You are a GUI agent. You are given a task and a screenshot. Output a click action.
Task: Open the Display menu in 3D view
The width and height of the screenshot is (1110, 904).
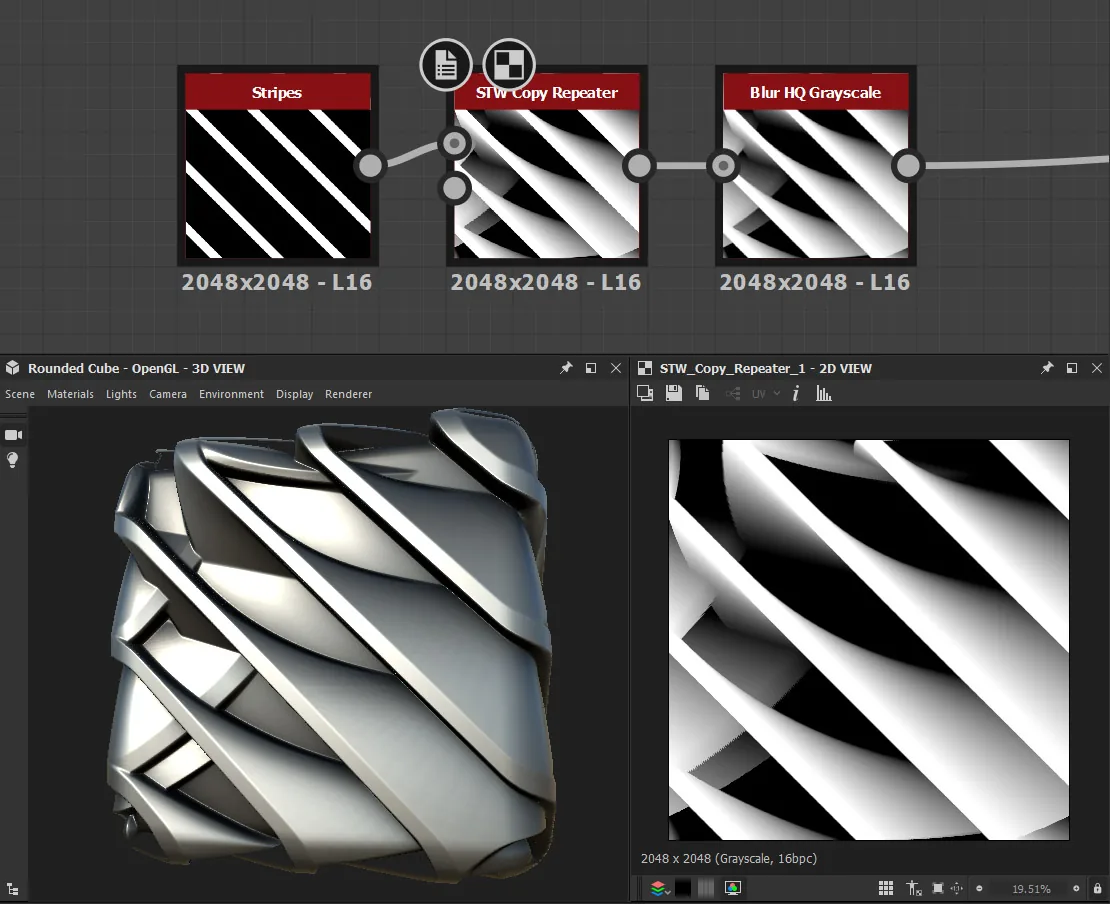[294, 394]
